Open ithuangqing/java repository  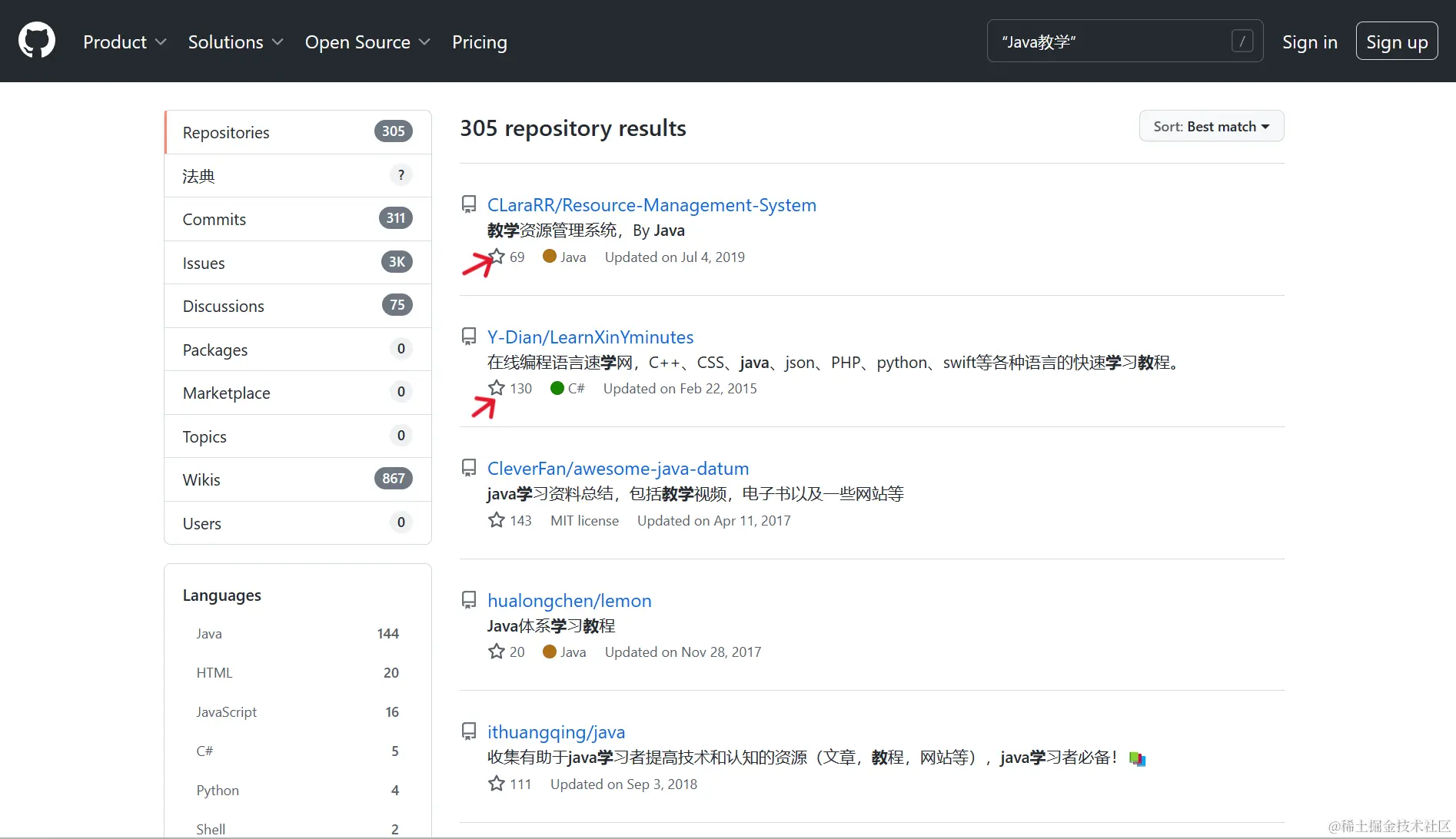[557, 732]
